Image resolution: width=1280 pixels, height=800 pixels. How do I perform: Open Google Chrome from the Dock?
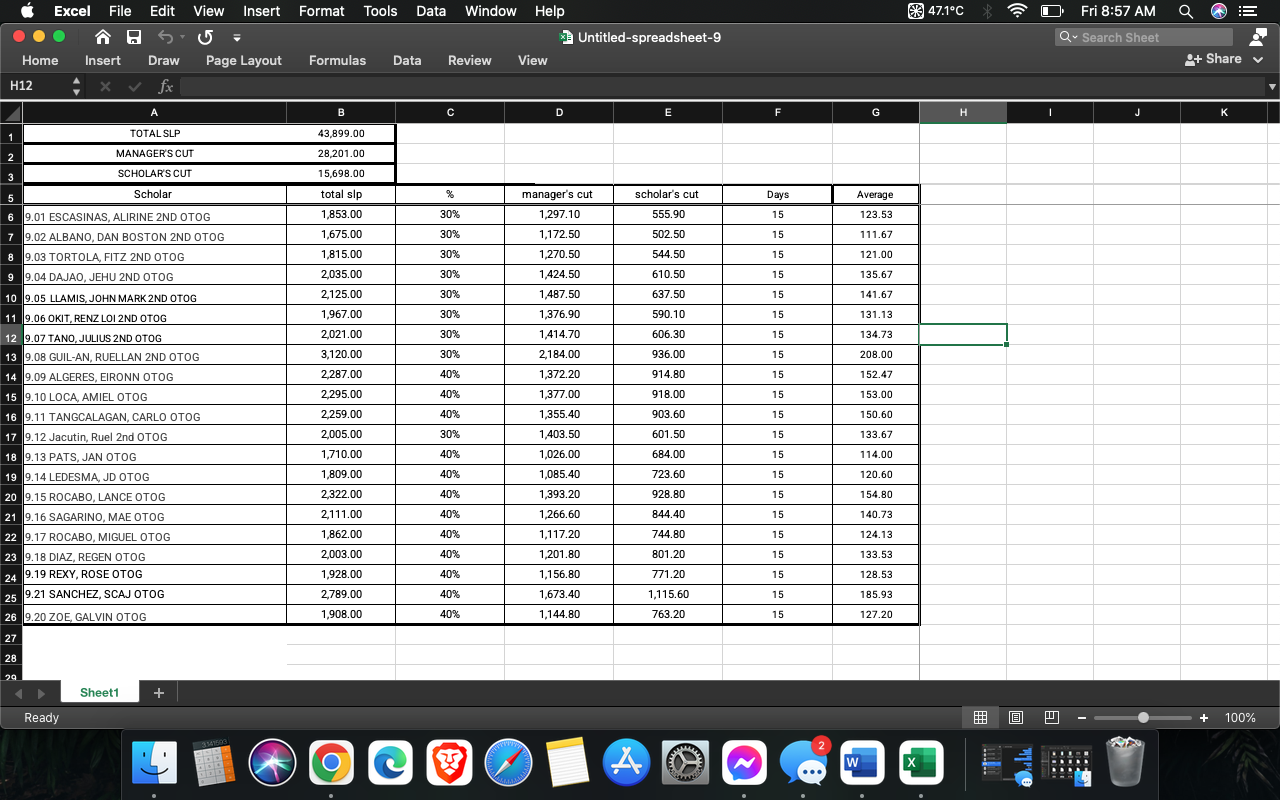click(x=331, y=763)
